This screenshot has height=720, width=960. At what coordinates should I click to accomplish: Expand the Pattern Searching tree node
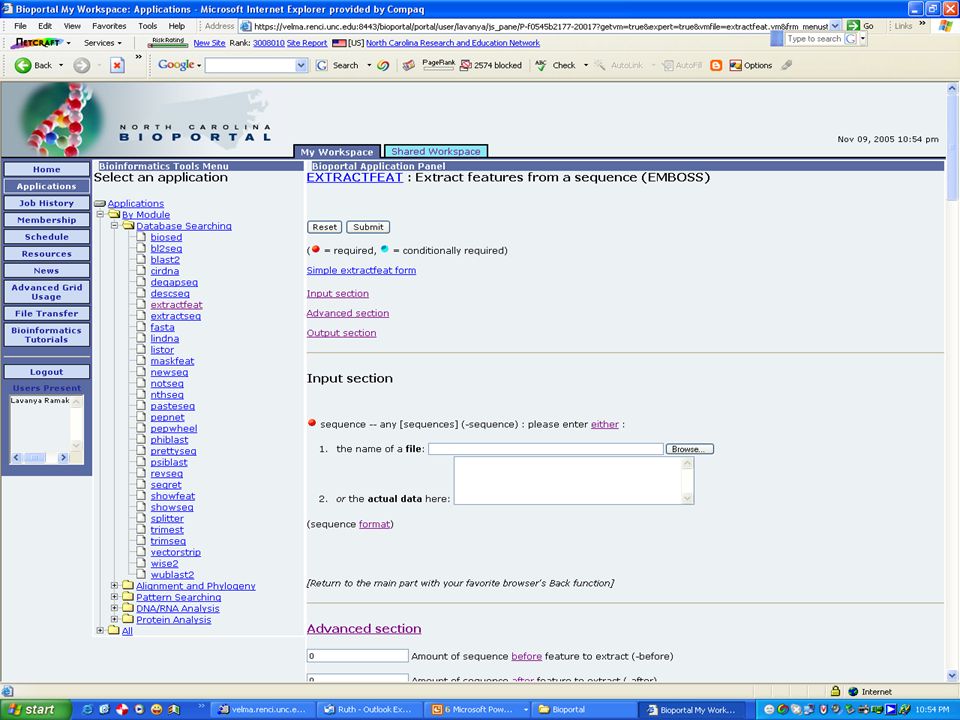114,597
